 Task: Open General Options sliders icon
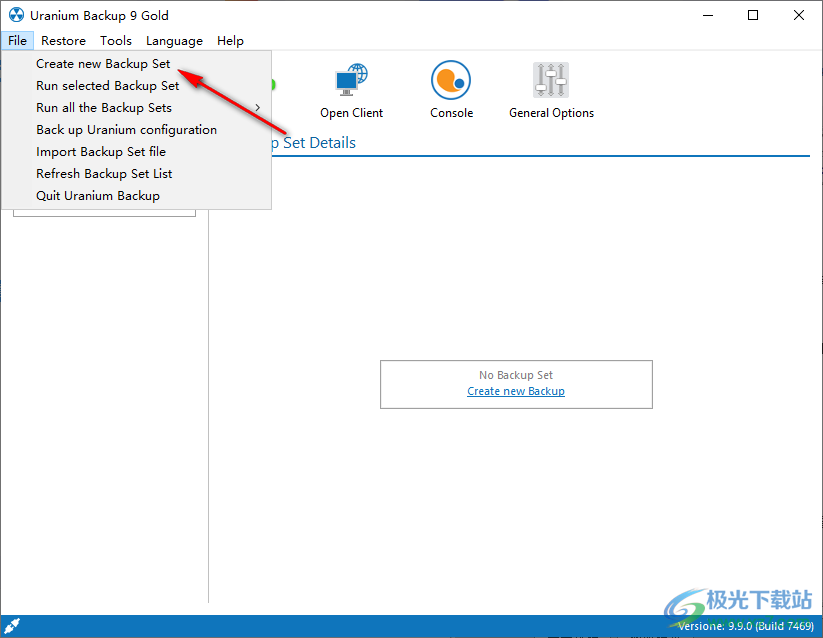click(x=551, y=80)
